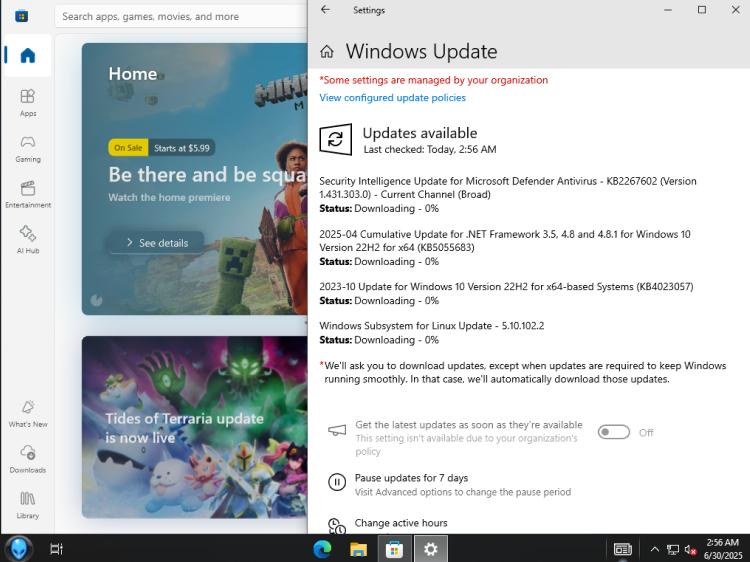The image size is (750, 562).
Task: Click the network tray icon
Action: [673, 550]
